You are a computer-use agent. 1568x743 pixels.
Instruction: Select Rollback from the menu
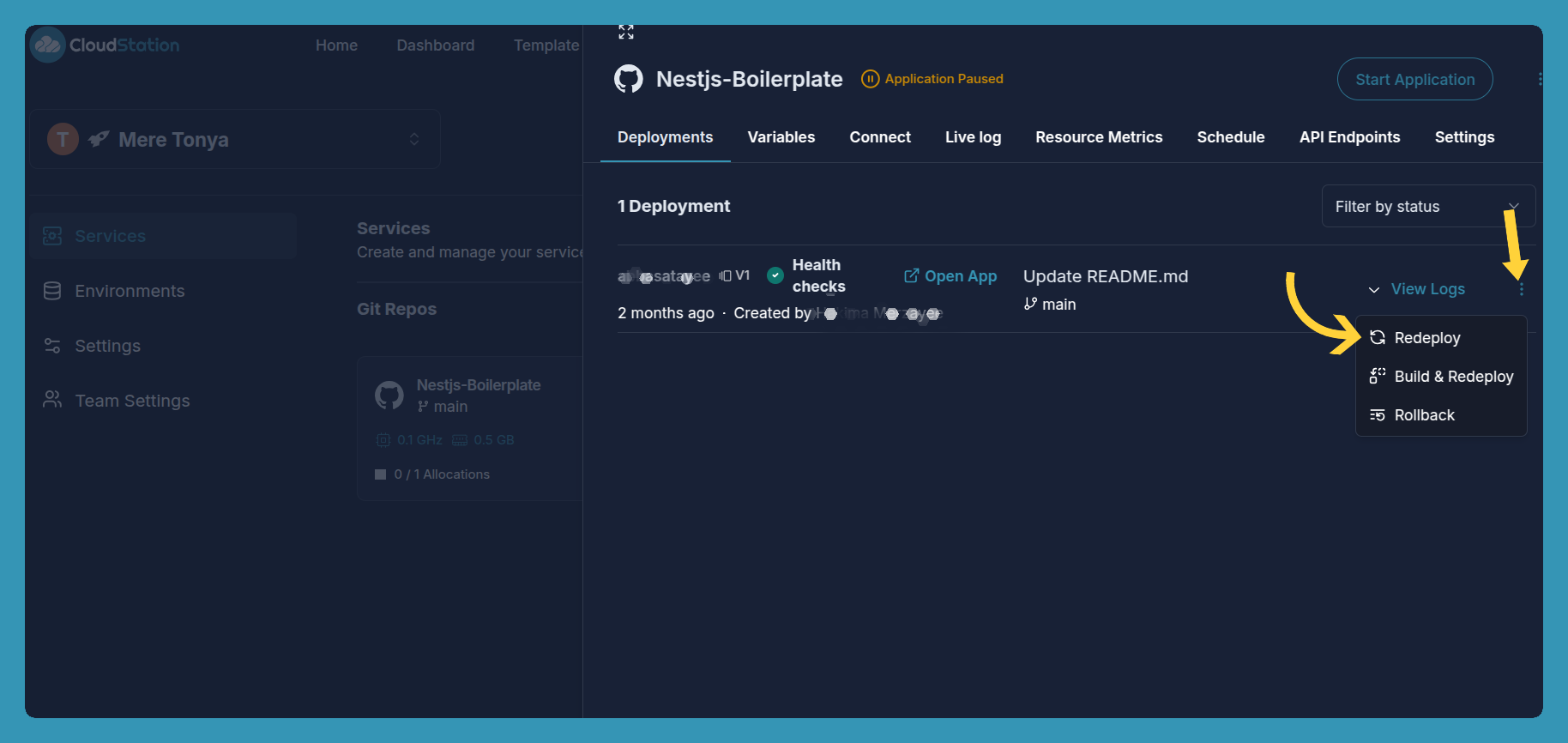[x=1441, y=415]
